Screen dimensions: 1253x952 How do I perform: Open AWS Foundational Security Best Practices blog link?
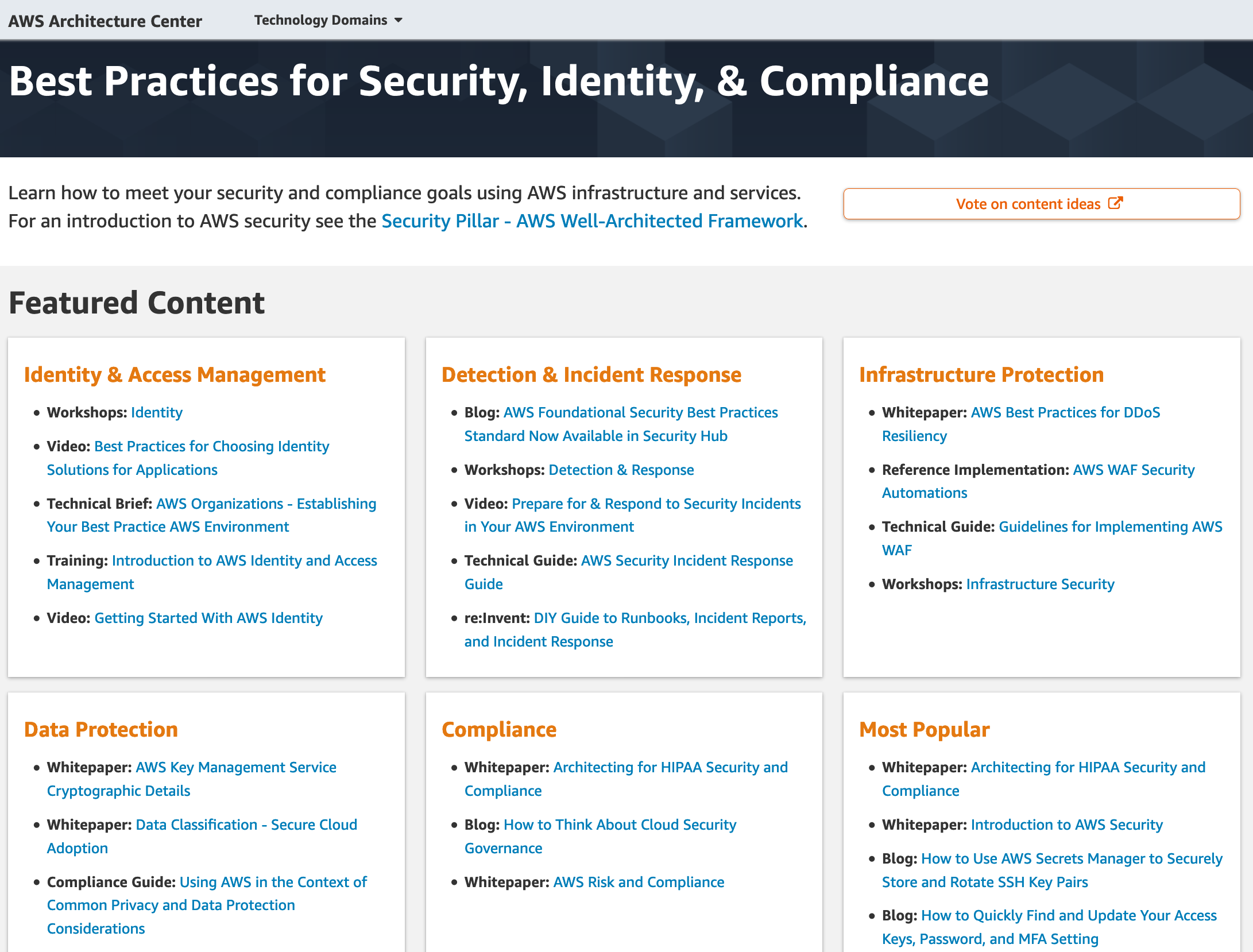coord(621,424)
